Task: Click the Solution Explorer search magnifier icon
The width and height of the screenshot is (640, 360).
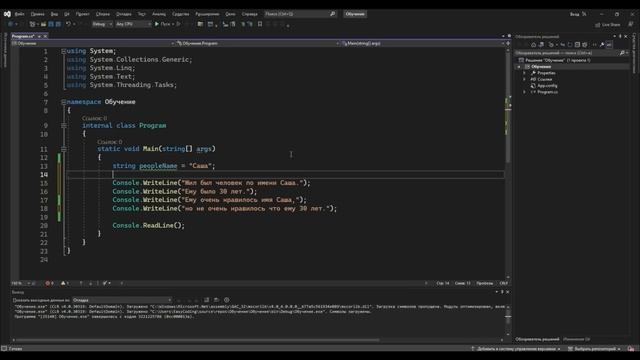Action: pyautogui.click(x=622, y=53)
